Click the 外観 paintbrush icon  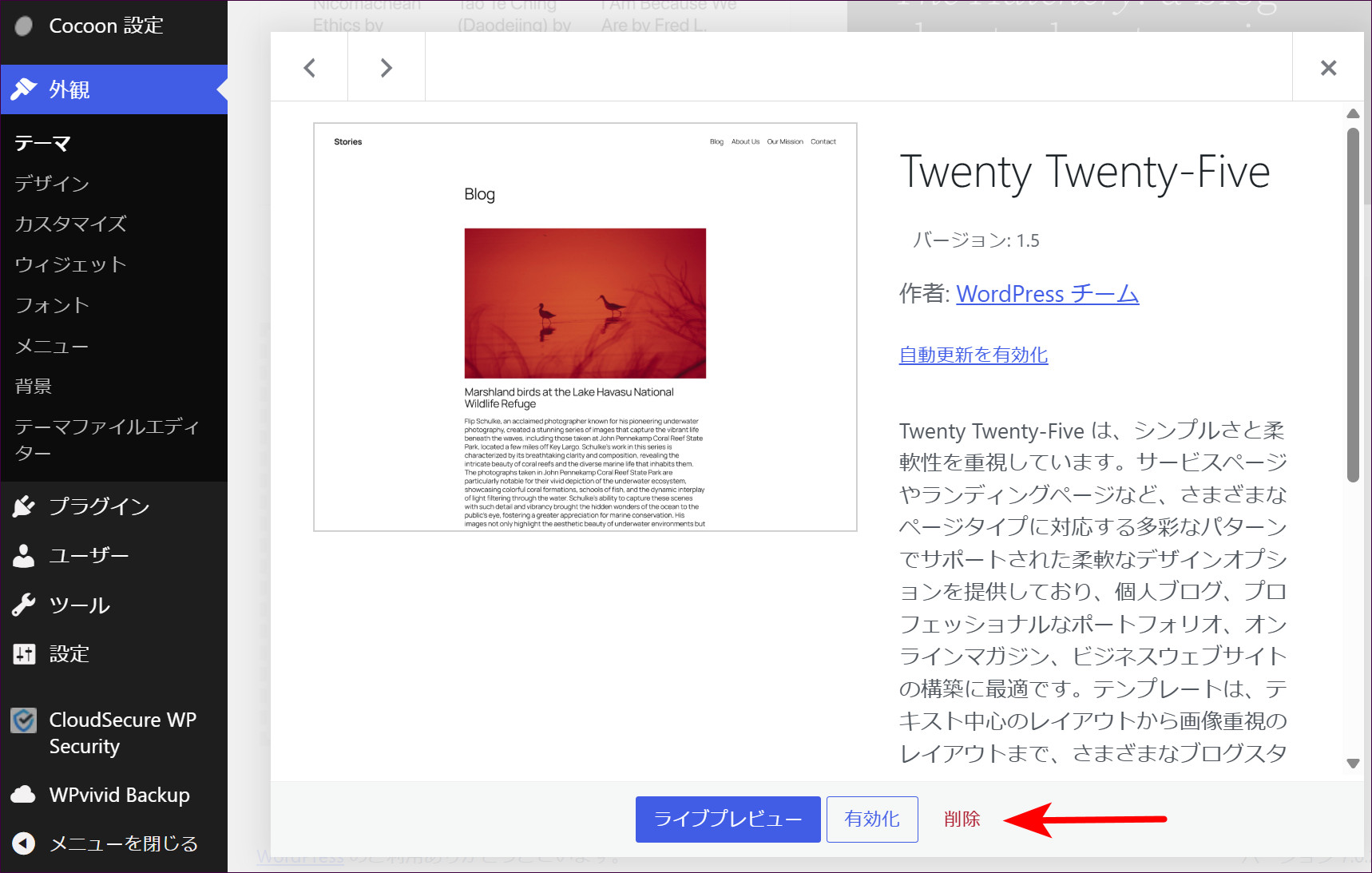click(x=24, y=89)
